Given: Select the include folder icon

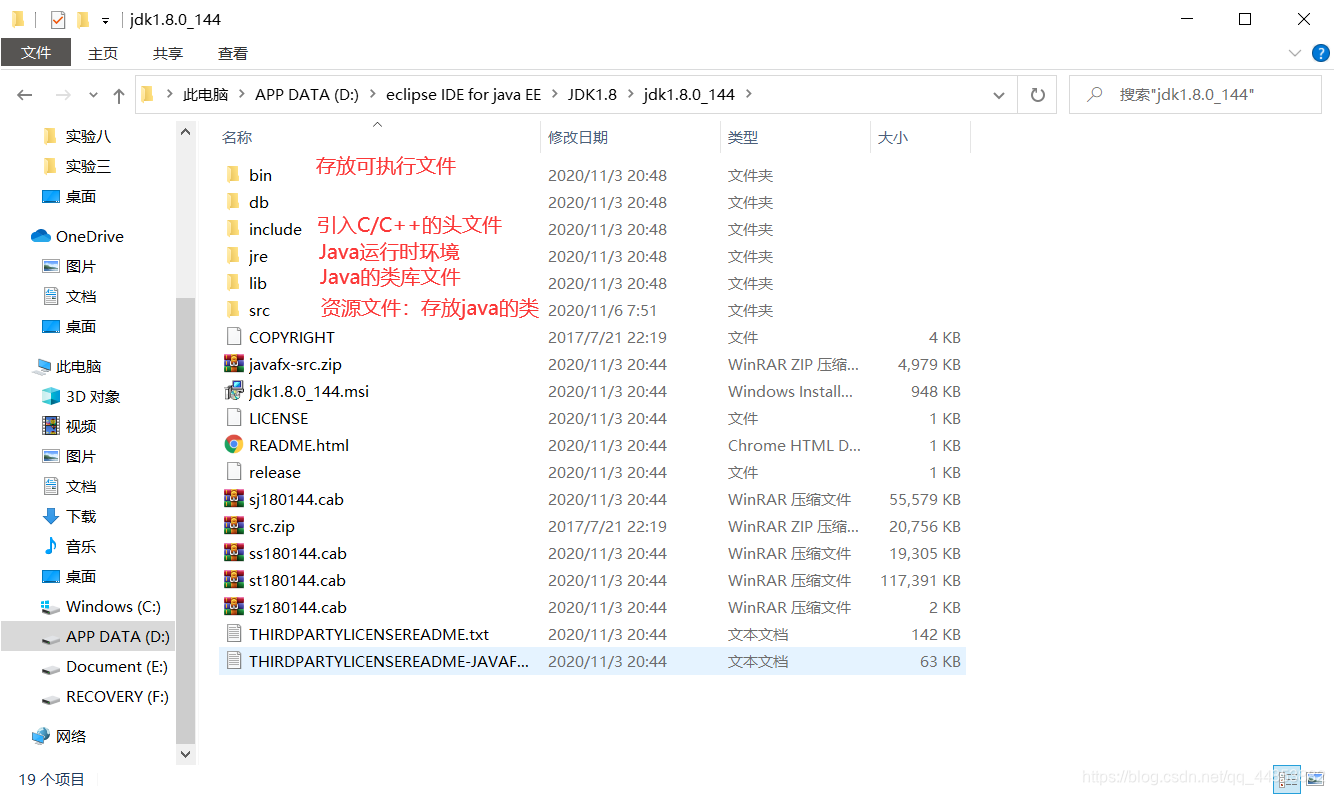Looking at the screenshot, I should [233, 229].
